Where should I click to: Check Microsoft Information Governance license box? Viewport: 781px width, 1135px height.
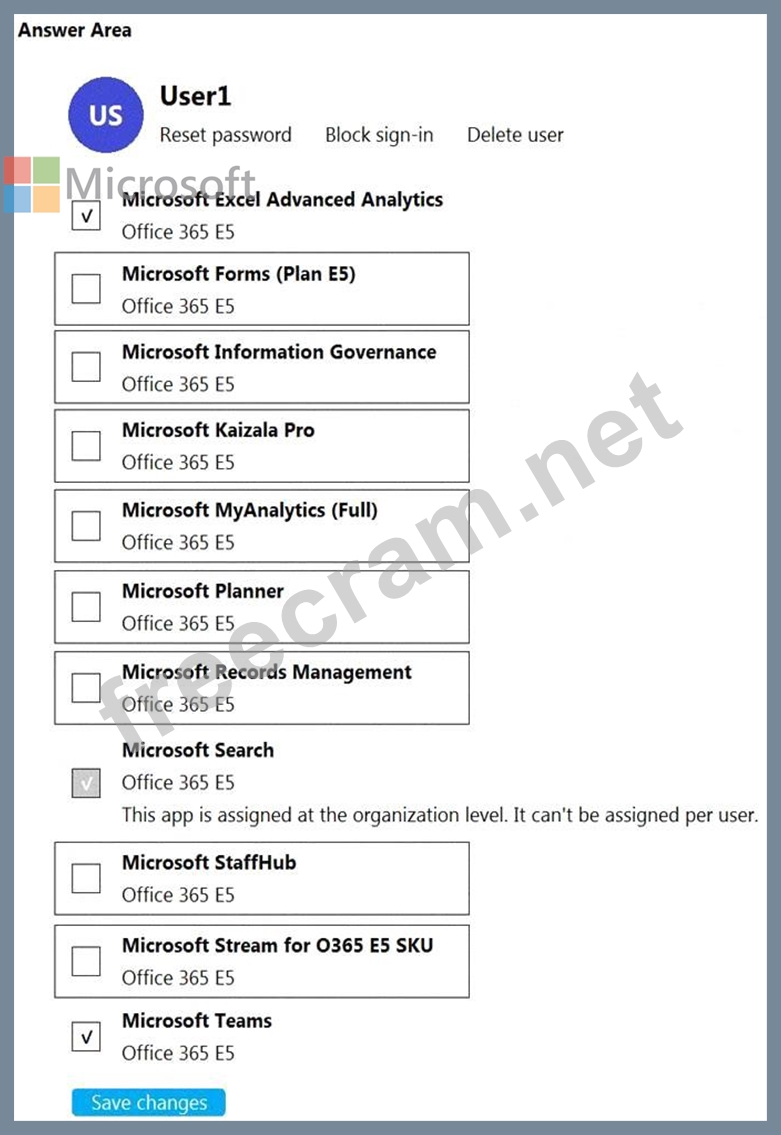(x=86, y=367)
